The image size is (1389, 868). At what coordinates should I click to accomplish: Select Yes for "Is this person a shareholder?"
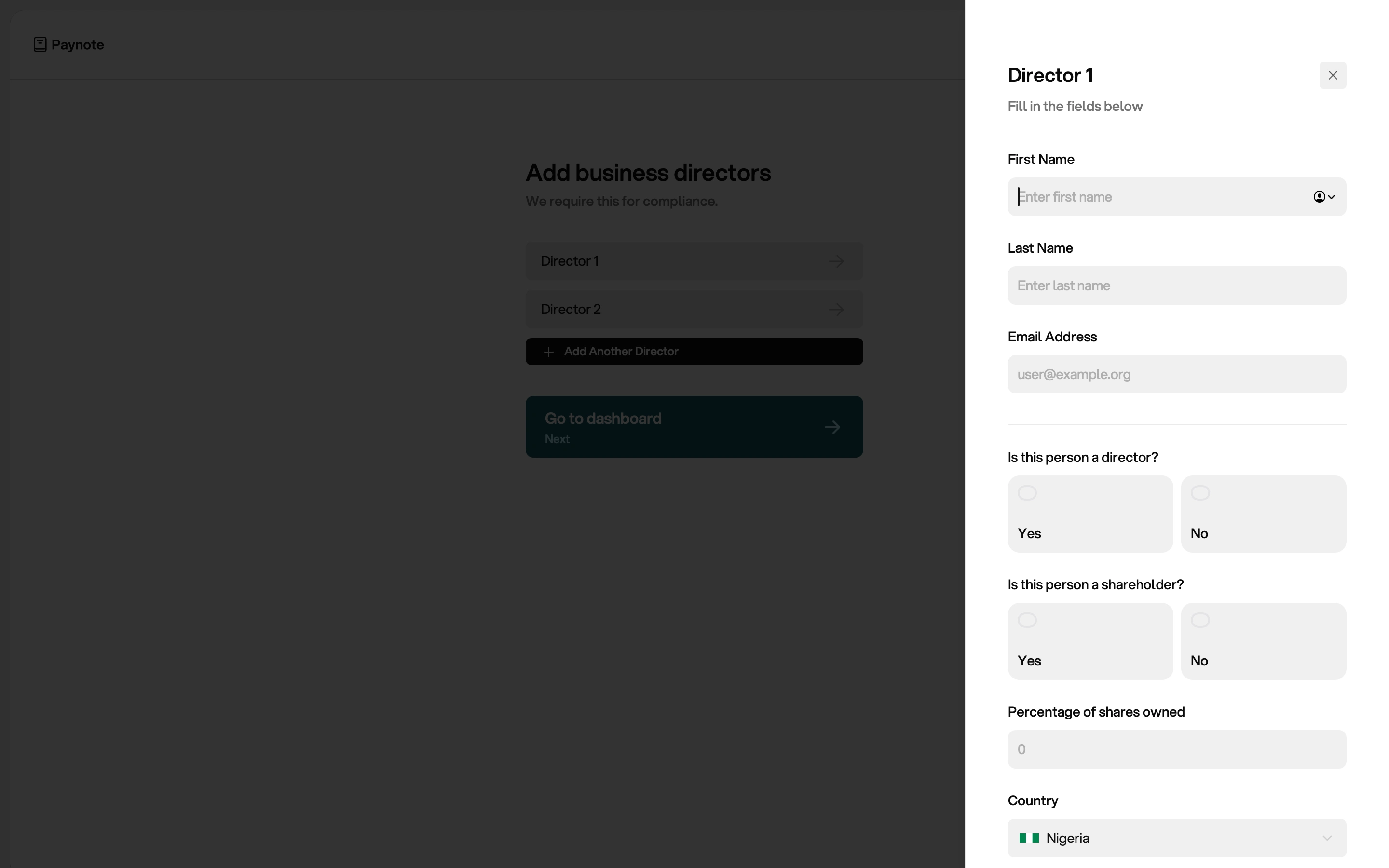(1089, 641)
